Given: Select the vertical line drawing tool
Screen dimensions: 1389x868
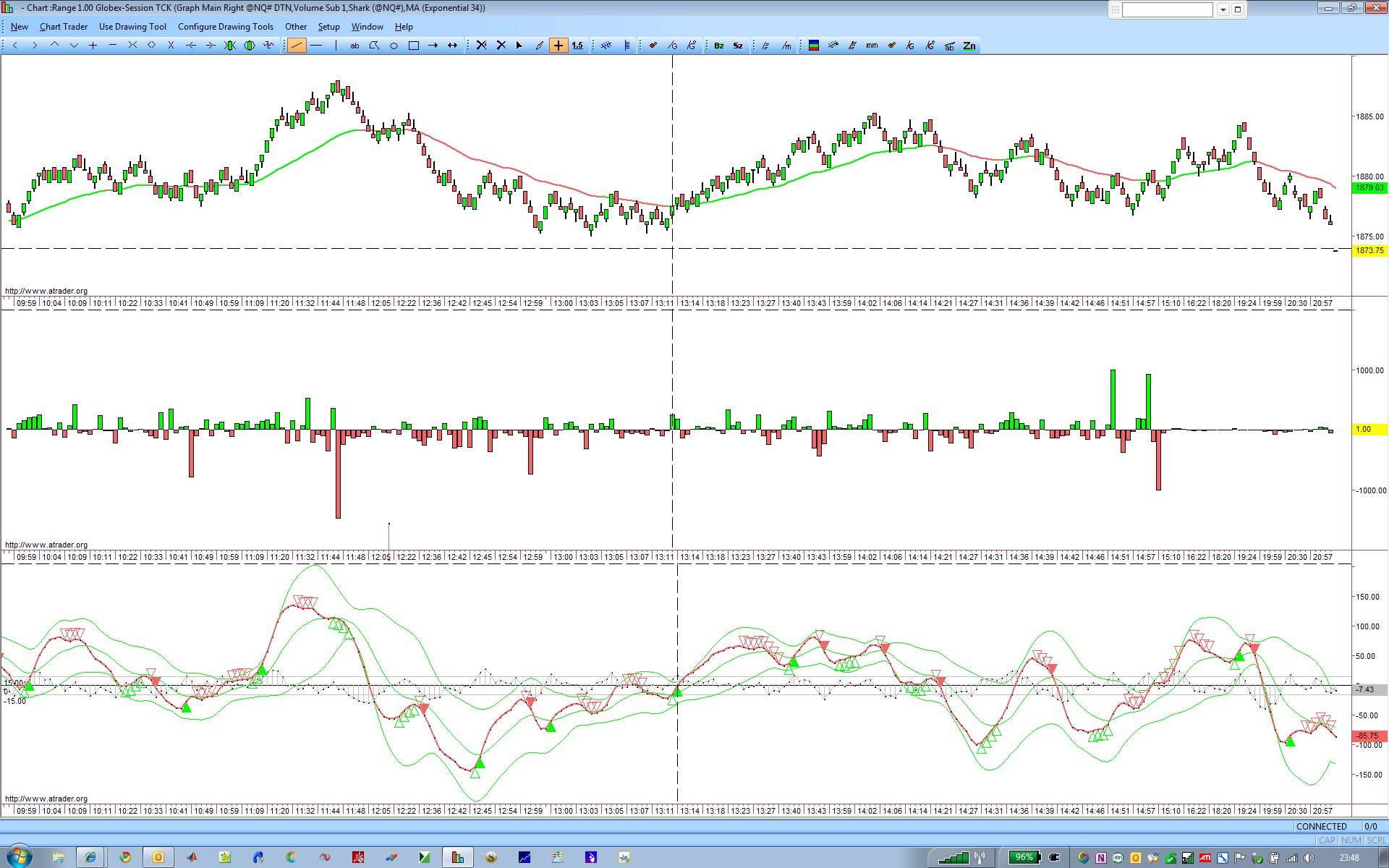Looking at the screenshot, I should pyautogui.click(x=336, y=46).
